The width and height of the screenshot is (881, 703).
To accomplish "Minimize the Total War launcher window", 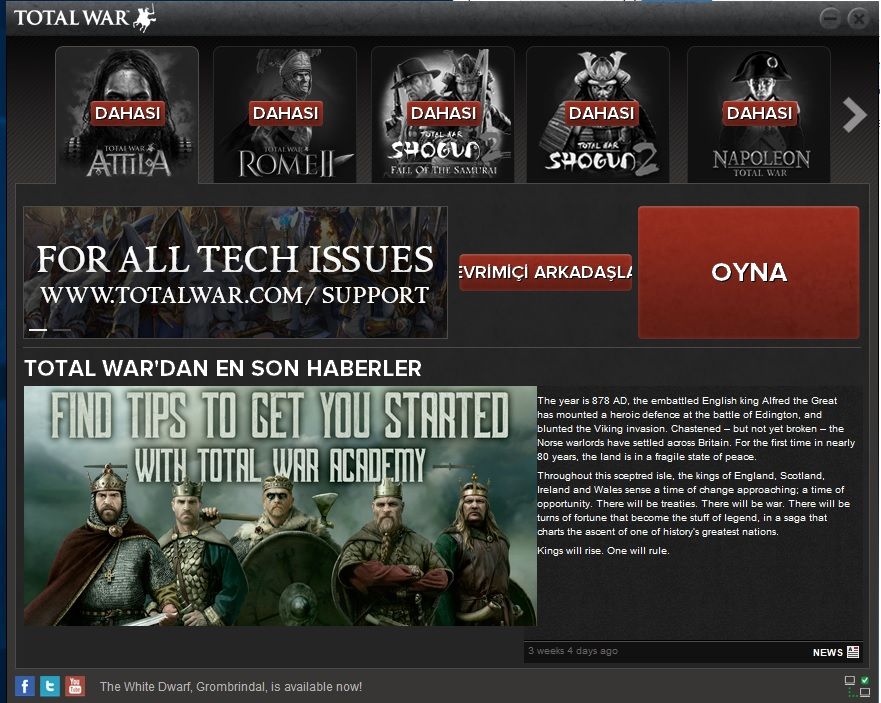I will [829, 19].
